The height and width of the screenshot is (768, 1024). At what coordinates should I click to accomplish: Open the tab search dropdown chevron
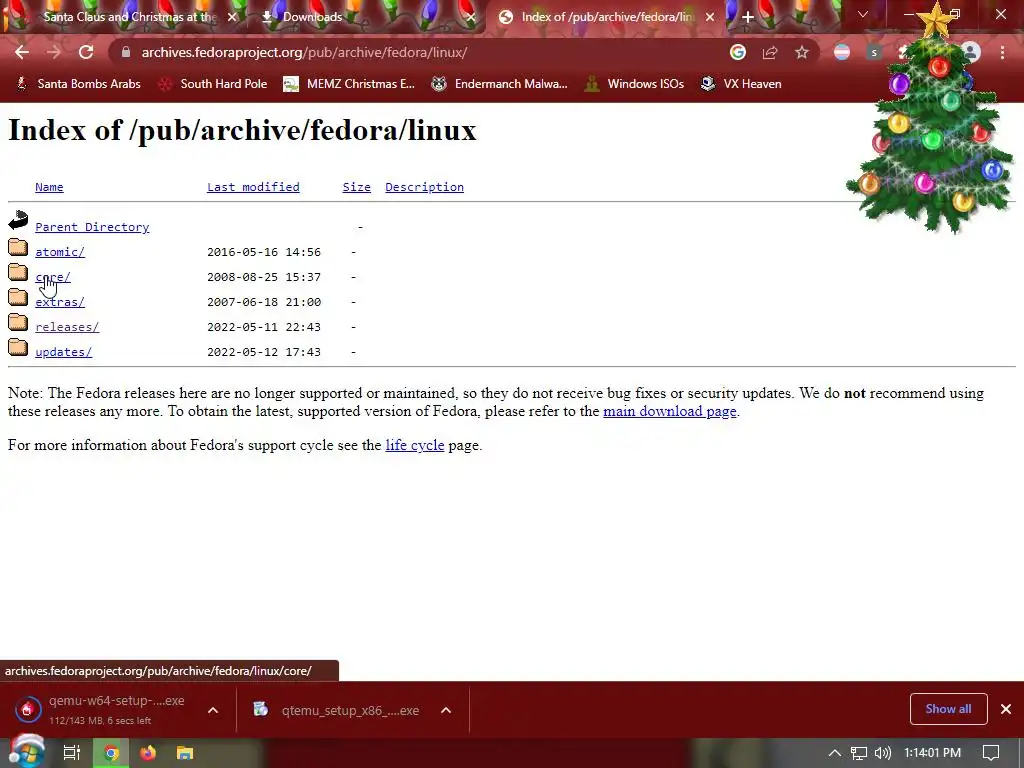tap(863, 14)
